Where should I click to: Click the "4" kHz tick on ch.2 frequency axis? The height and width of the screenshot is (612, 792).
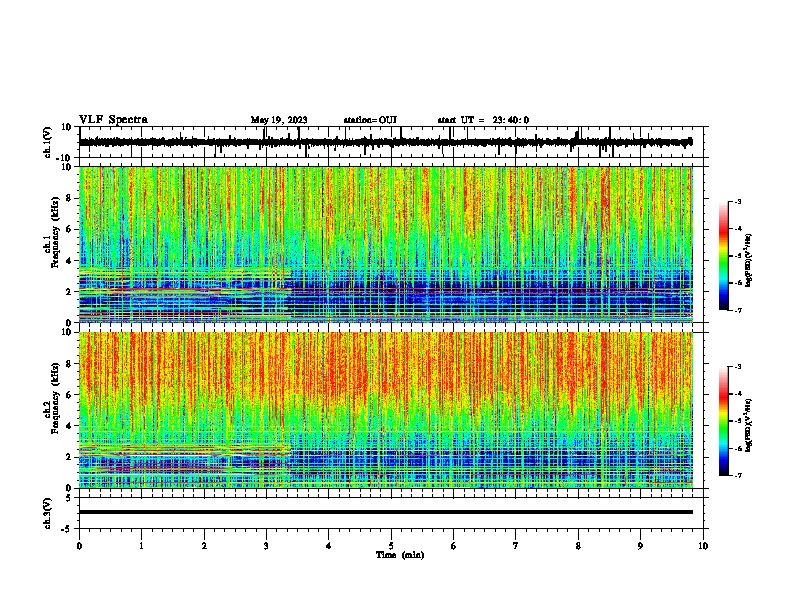[70, 426]
